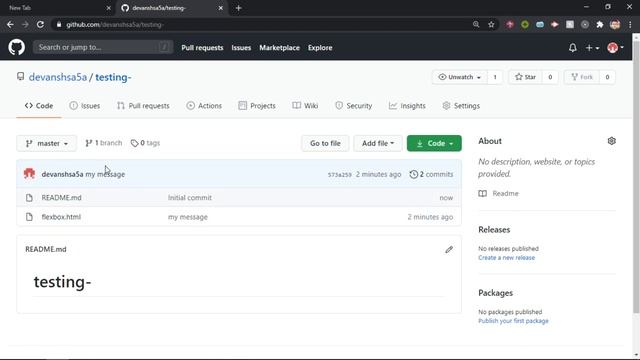
Task: Open the repository Settings tab
Action: point(461,106)
